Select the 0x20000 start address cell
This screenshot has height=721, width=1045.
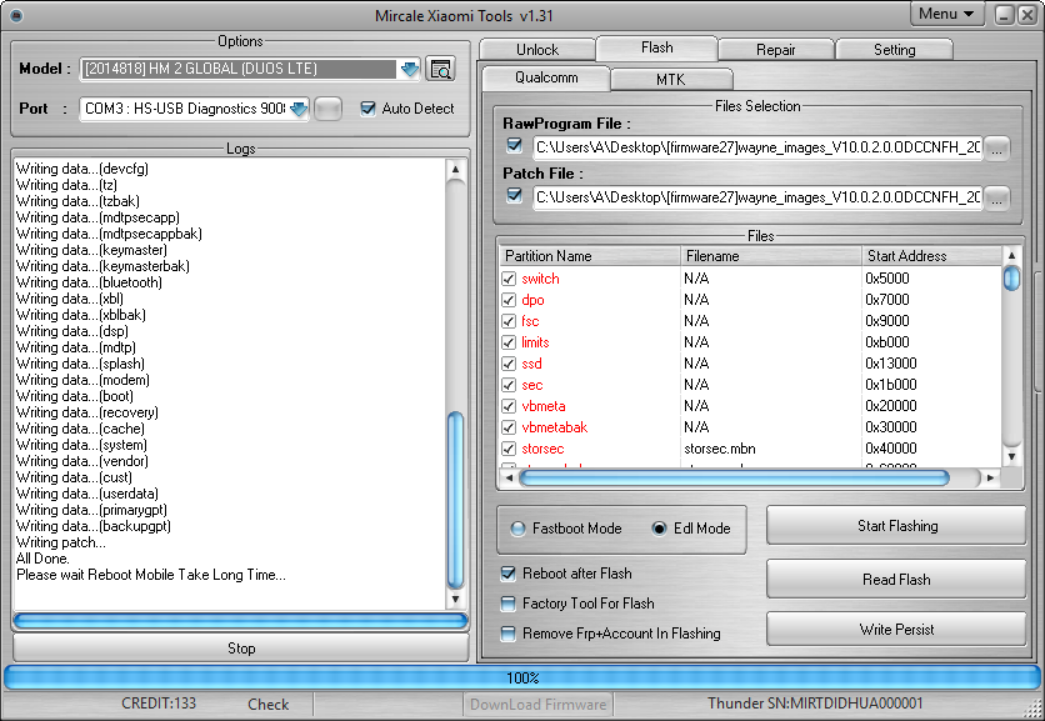[890, 406]
